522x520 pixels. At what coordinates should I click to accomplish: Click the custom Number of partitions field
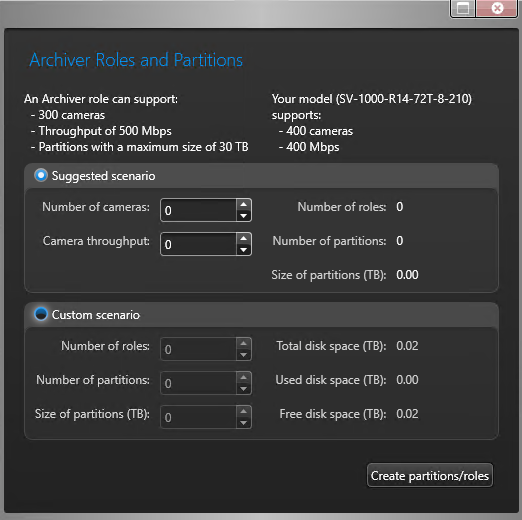coord(199,383)
